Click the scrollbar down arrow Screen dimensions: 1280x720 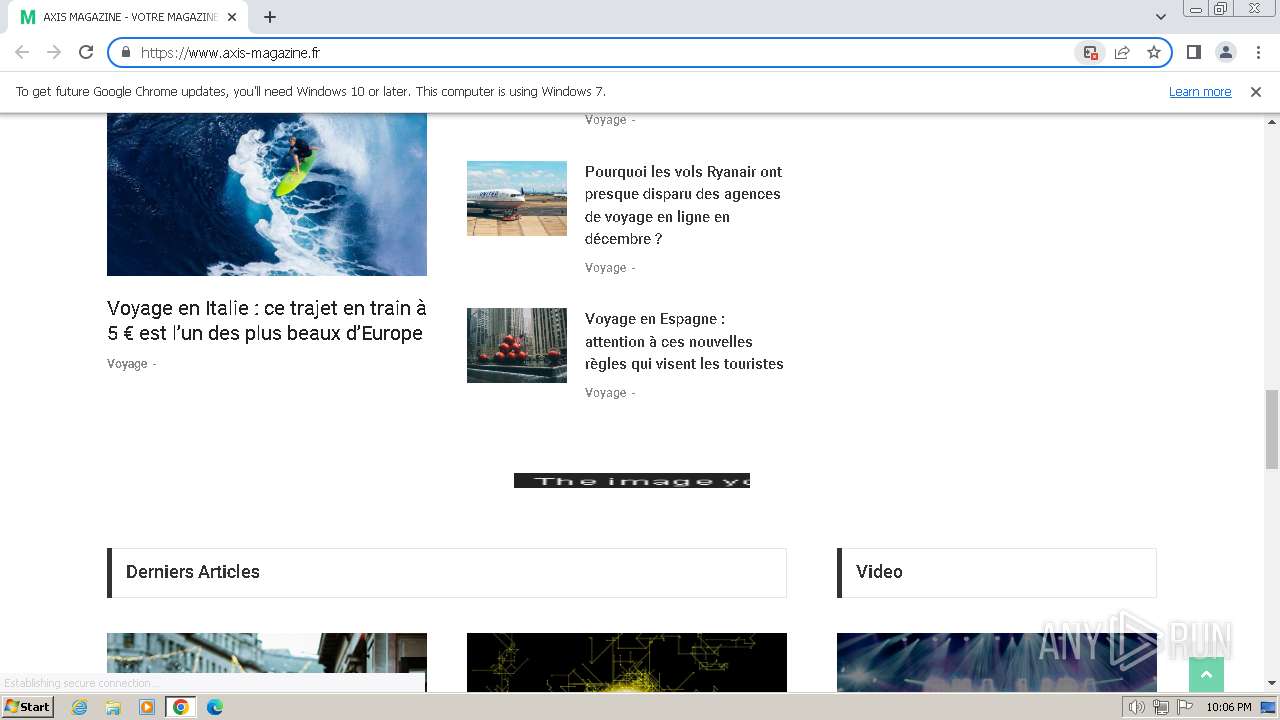click(1272, 684)
